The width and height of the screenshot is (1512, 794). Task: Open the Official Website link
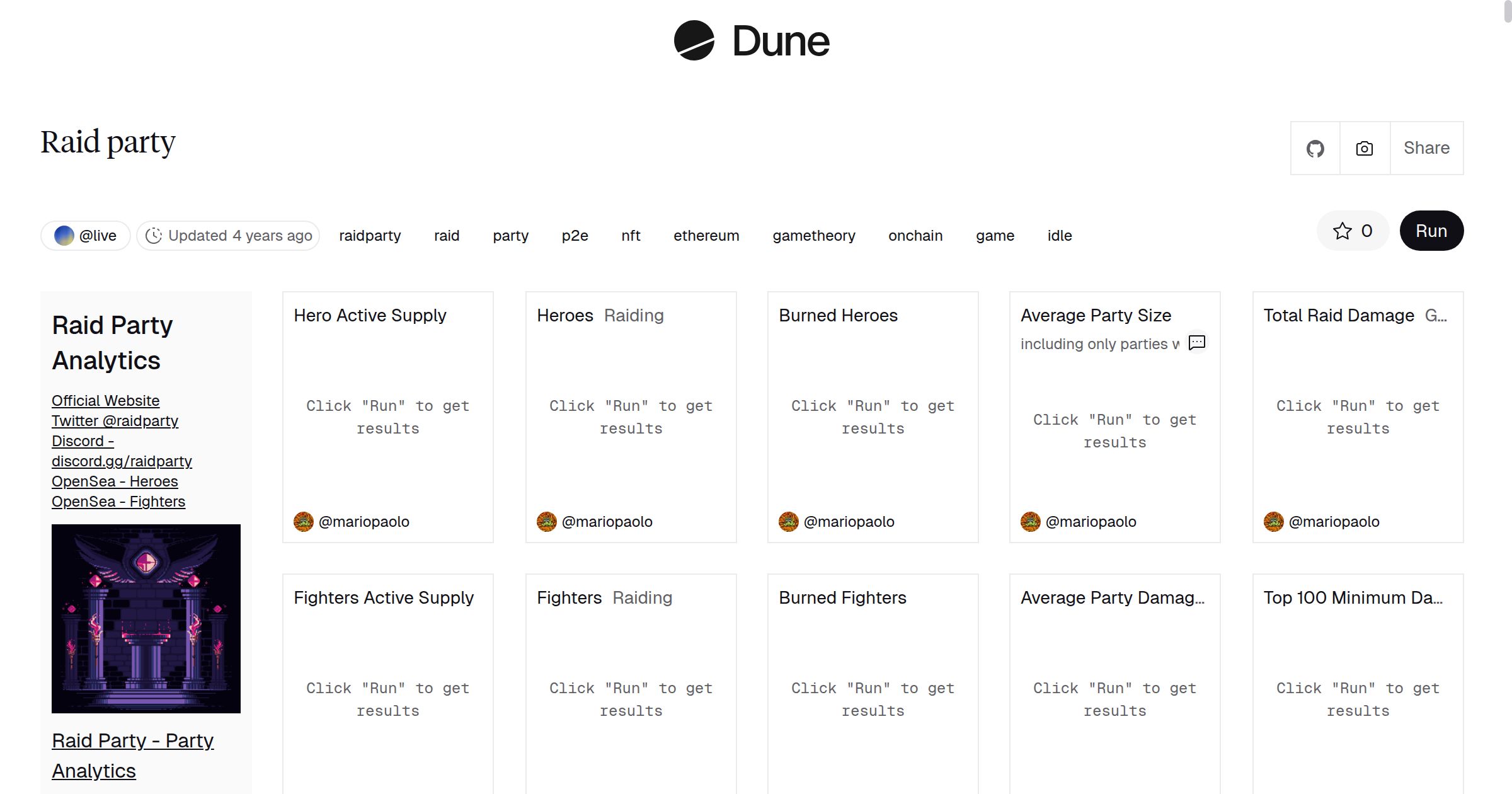coord(105,401)
